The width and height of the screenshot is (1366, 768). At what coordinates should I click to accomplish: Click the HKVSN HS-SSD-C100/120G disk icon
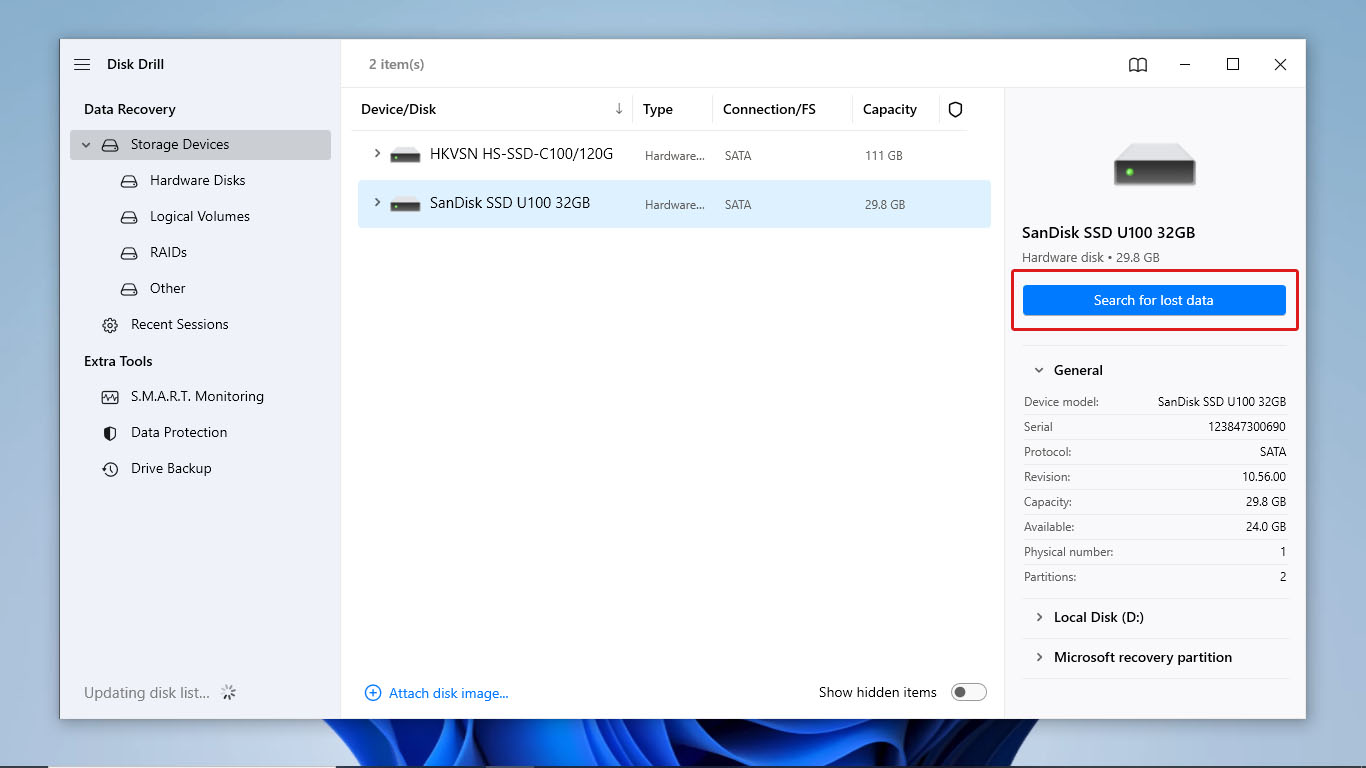pos(405,155)
